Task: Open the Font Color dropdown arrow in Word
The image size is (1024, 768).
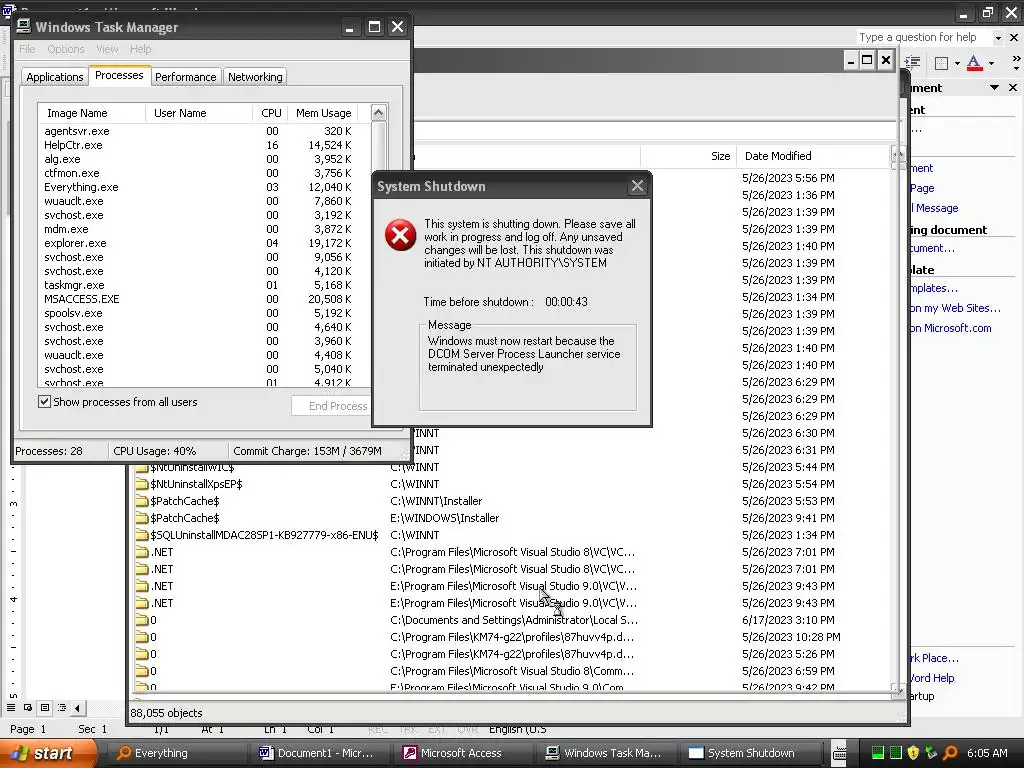Action: click(x=991, y=63)
